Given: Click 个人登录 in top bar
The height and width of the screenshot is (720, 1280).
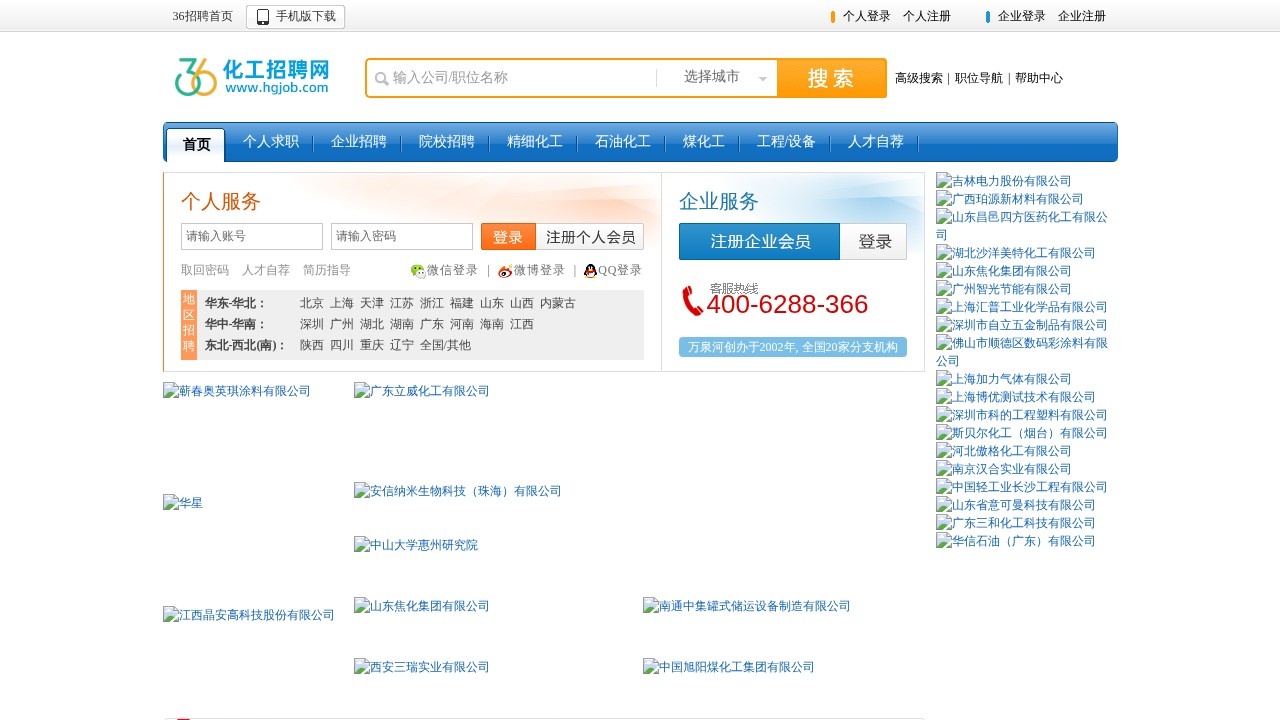Looking at the screenshot, I should pyautogui.click(x=866, y=16).
